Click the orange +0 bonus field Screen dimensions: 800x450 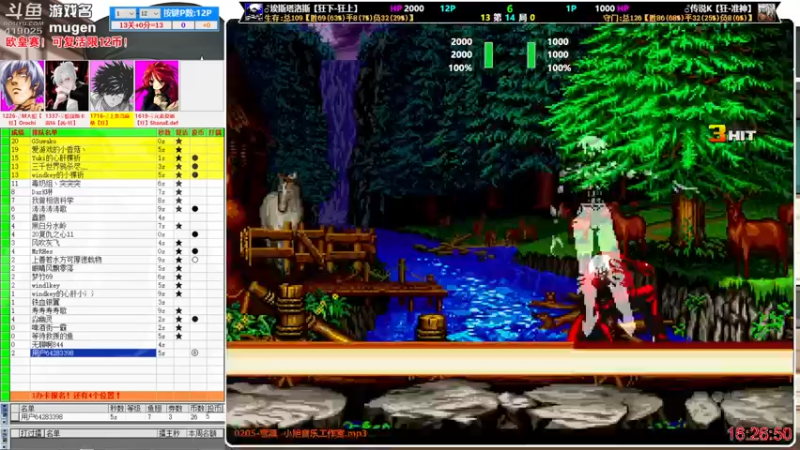[x=207, y=25]
